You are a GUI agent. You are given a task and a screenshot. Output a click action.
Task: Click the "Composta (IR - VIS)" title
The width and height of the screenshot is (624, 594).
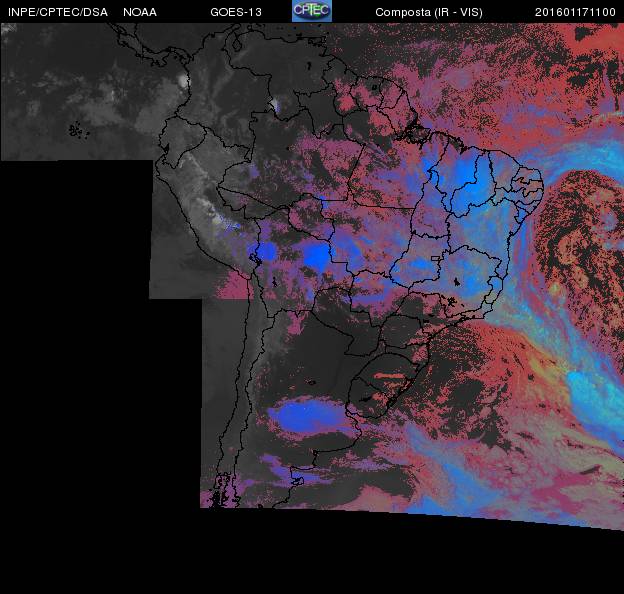[429, 12]
